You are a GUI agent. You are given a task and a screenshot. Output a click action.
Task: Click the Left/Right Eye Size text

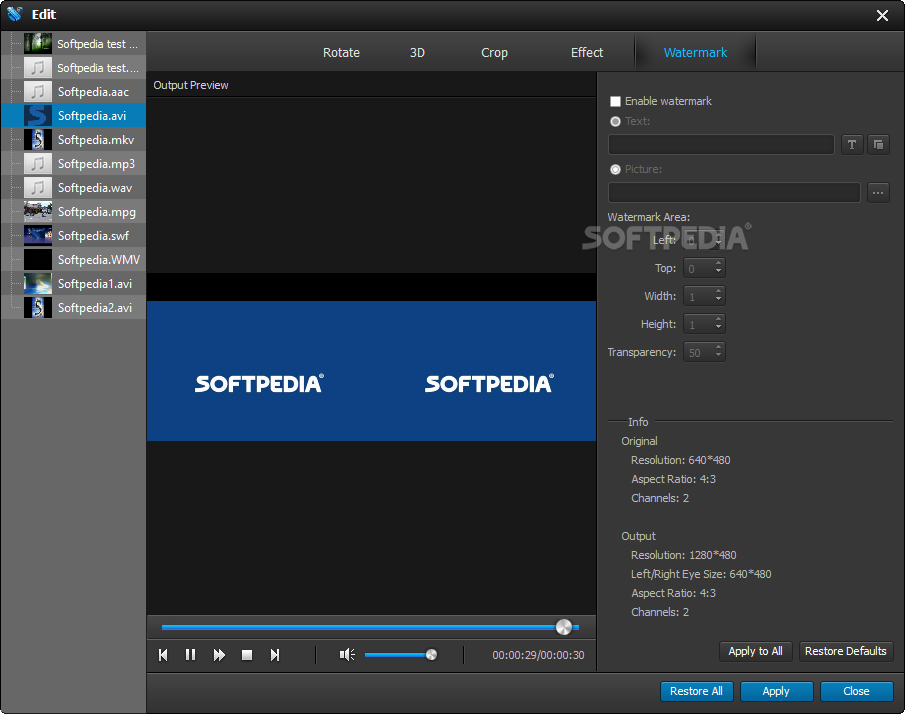click(x=701, y=574)
